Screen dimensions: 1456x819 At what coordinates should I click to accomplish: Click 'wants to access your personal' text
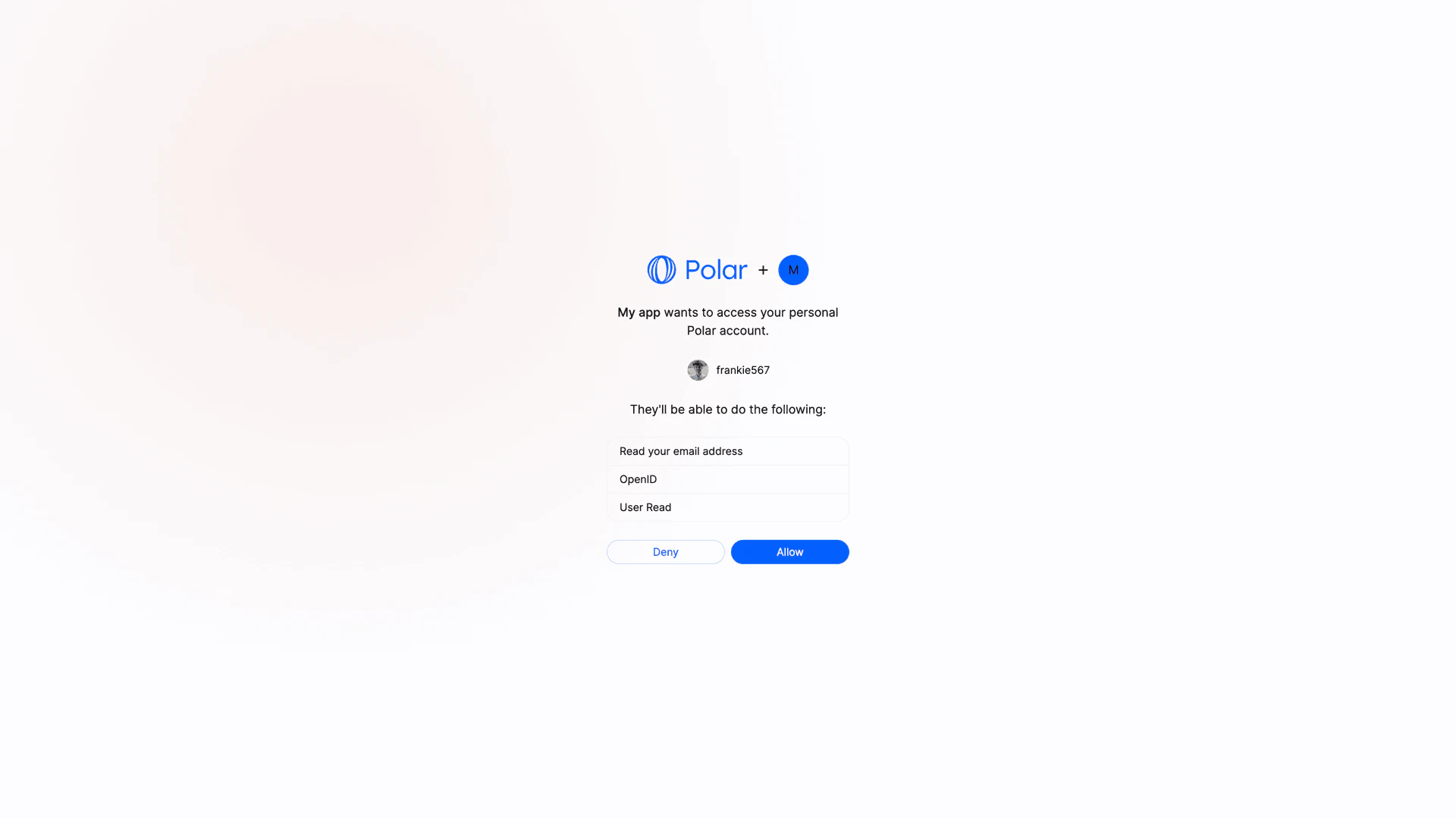[751, 312]
